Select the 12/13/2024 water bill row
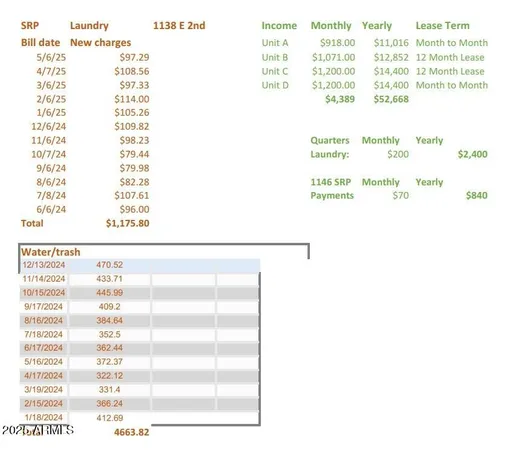 pyautogui.click(x=140, y=265)
